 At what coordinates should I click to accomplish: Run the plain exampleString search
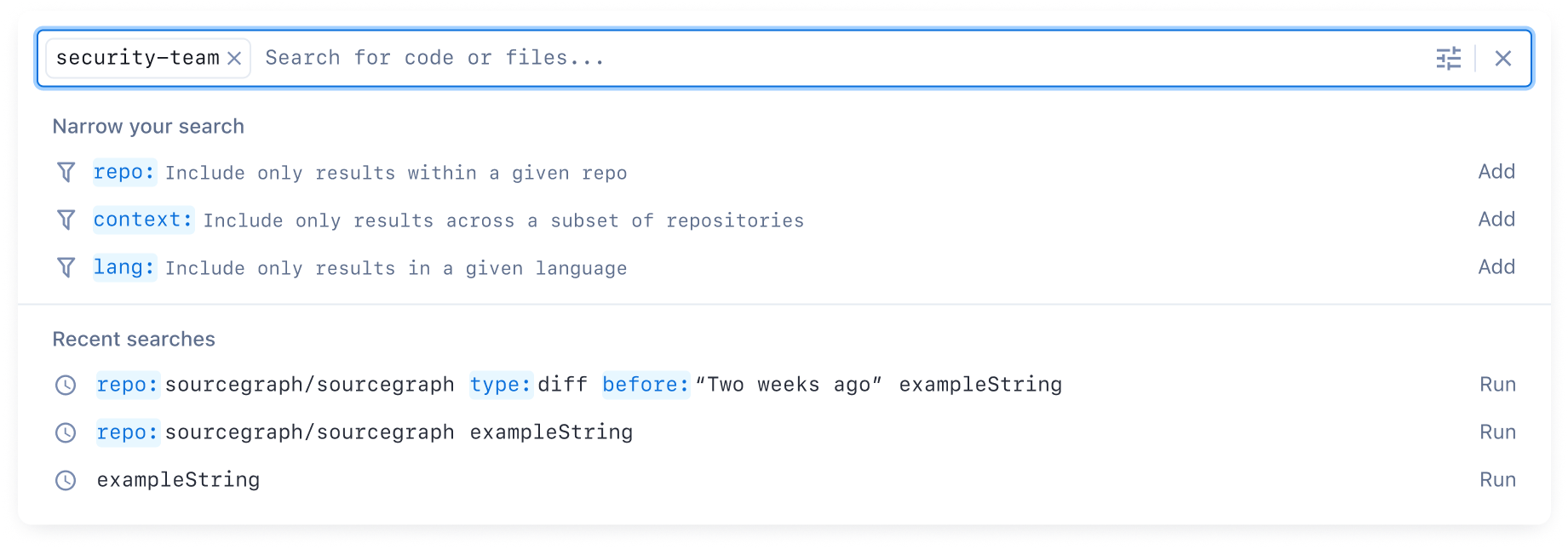point(1497,480)
